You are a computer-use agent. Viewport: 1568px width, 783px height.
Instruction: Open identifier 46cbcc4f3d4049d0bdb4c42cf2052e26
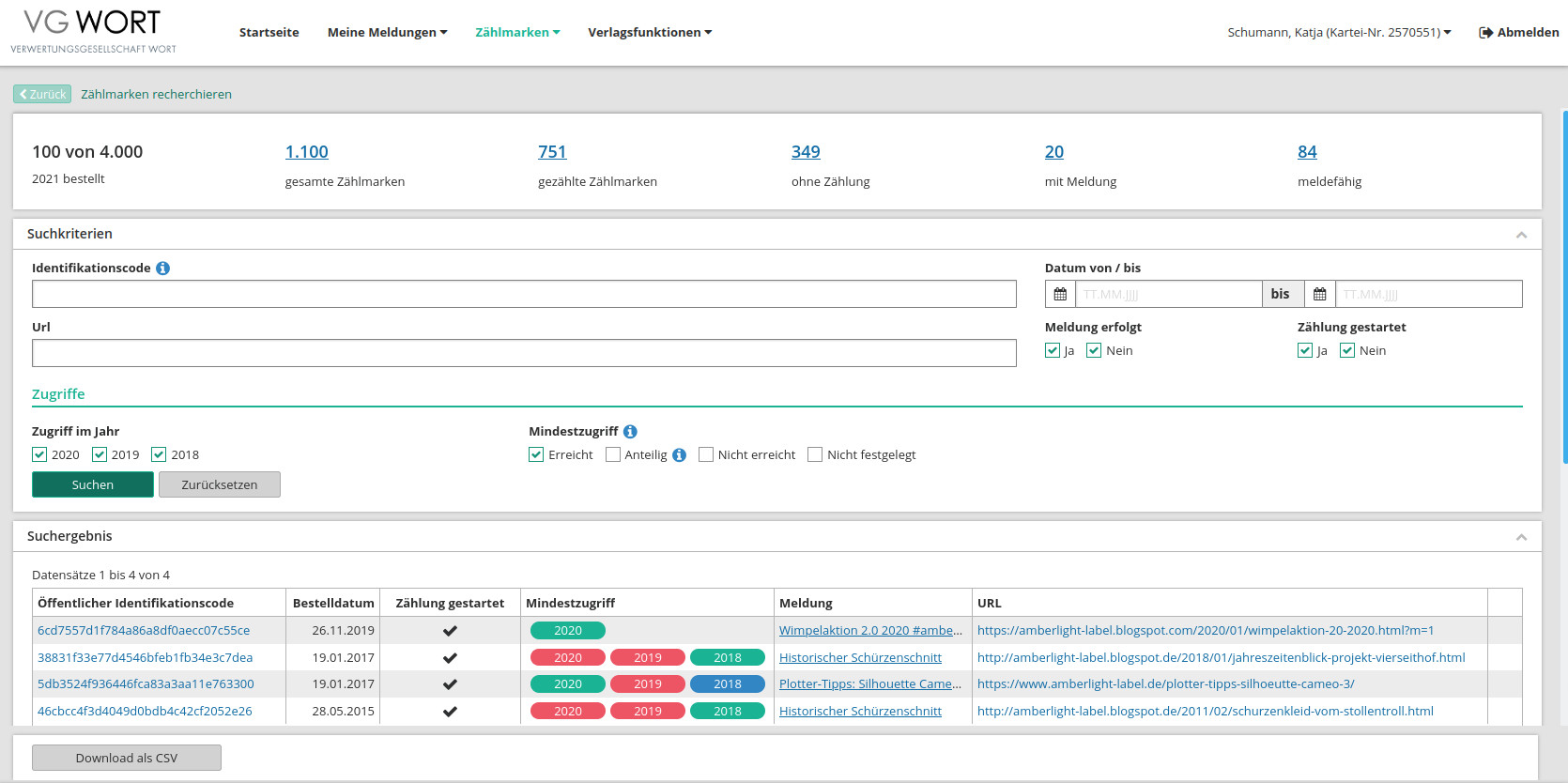click(145, 711)
